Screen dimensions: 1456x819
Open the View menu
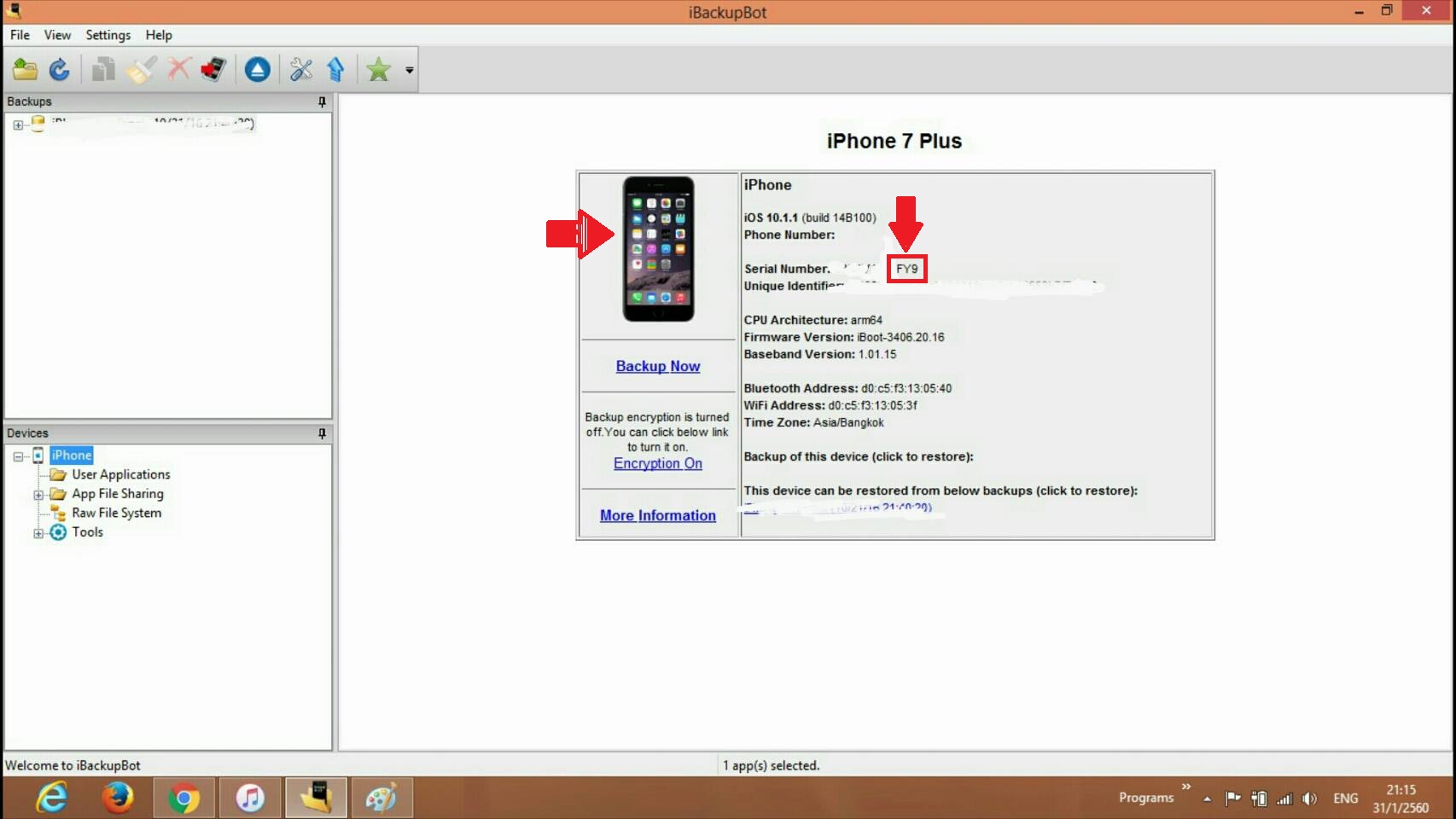point(57,35)
